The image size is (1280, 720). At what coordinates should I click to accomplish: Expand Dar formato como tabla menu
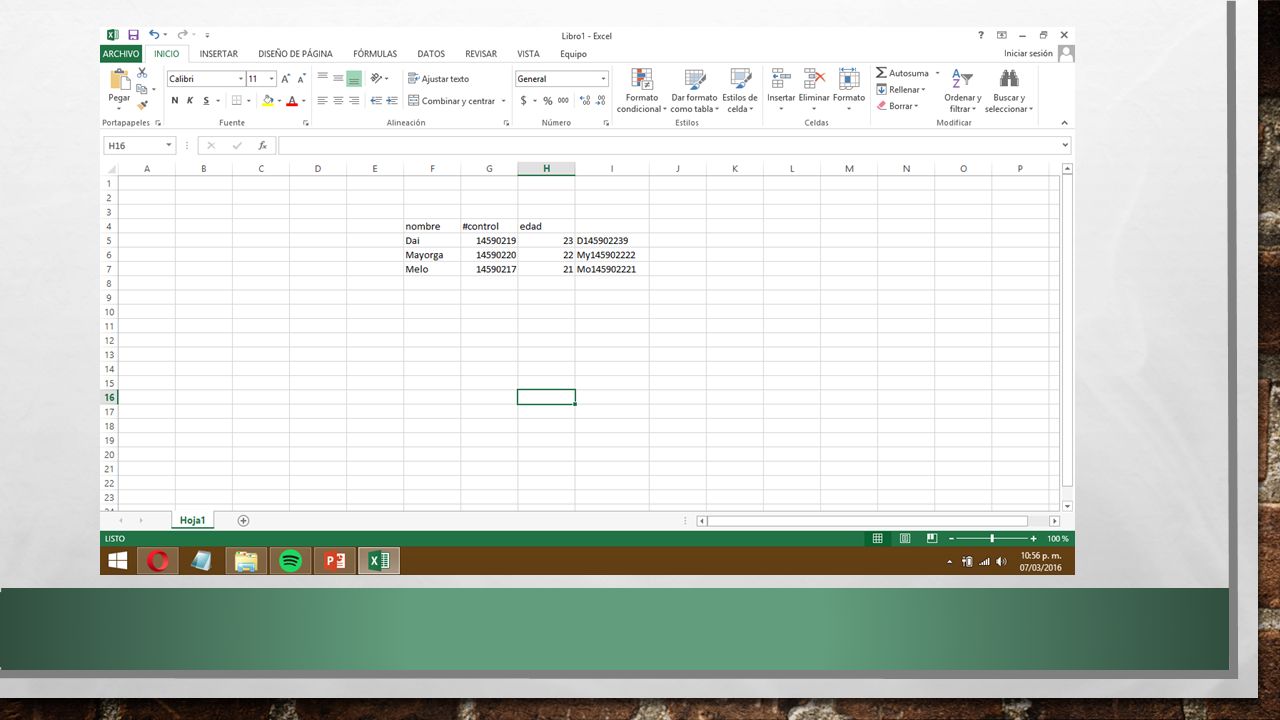[x=694, y=90]
